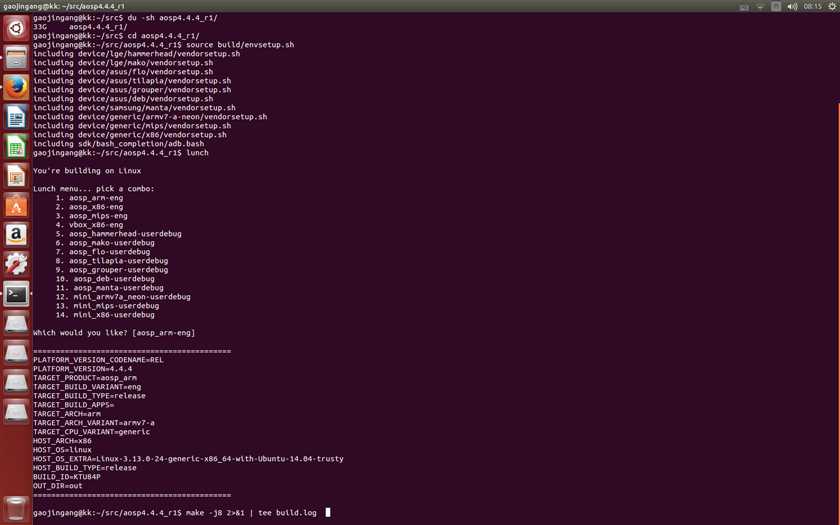The width and height of the screenshot is (840, 525).
Task: Click the 'device/lge/mako/vendorsetup.sh' line
Action: click(x=123, y=63)
